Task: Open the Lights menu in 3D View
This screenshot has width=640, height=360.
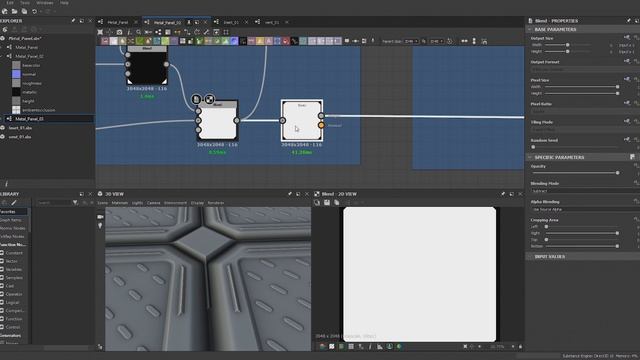Action: coord(137,203)
